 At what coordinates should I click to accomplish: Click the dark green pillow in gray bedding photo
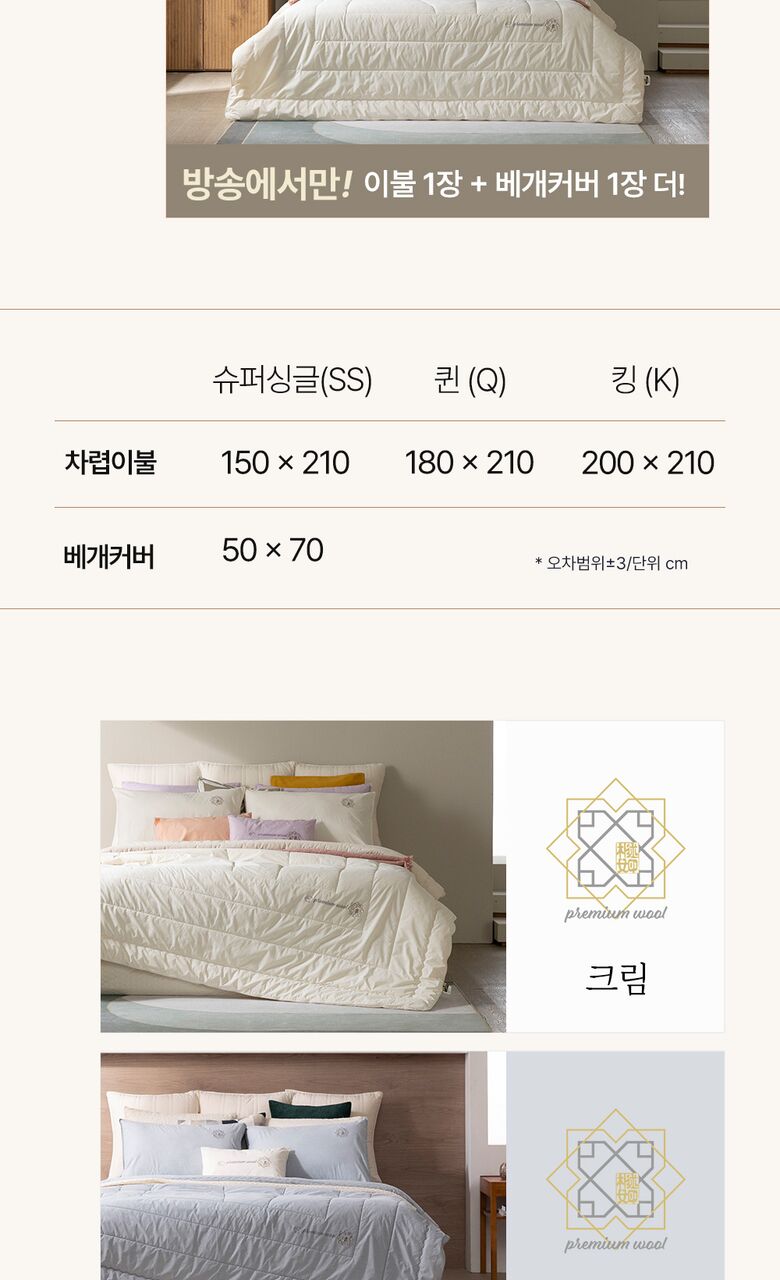point(309,1109)
